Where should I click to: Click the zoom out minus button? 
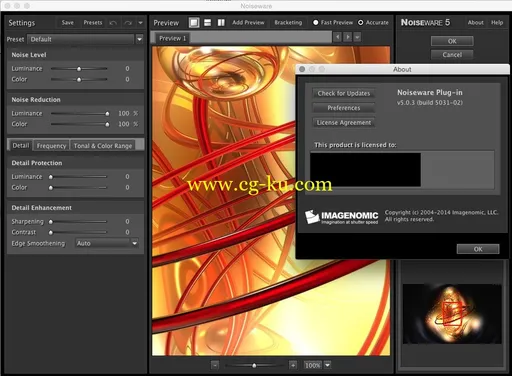click(x=215, y=365)
